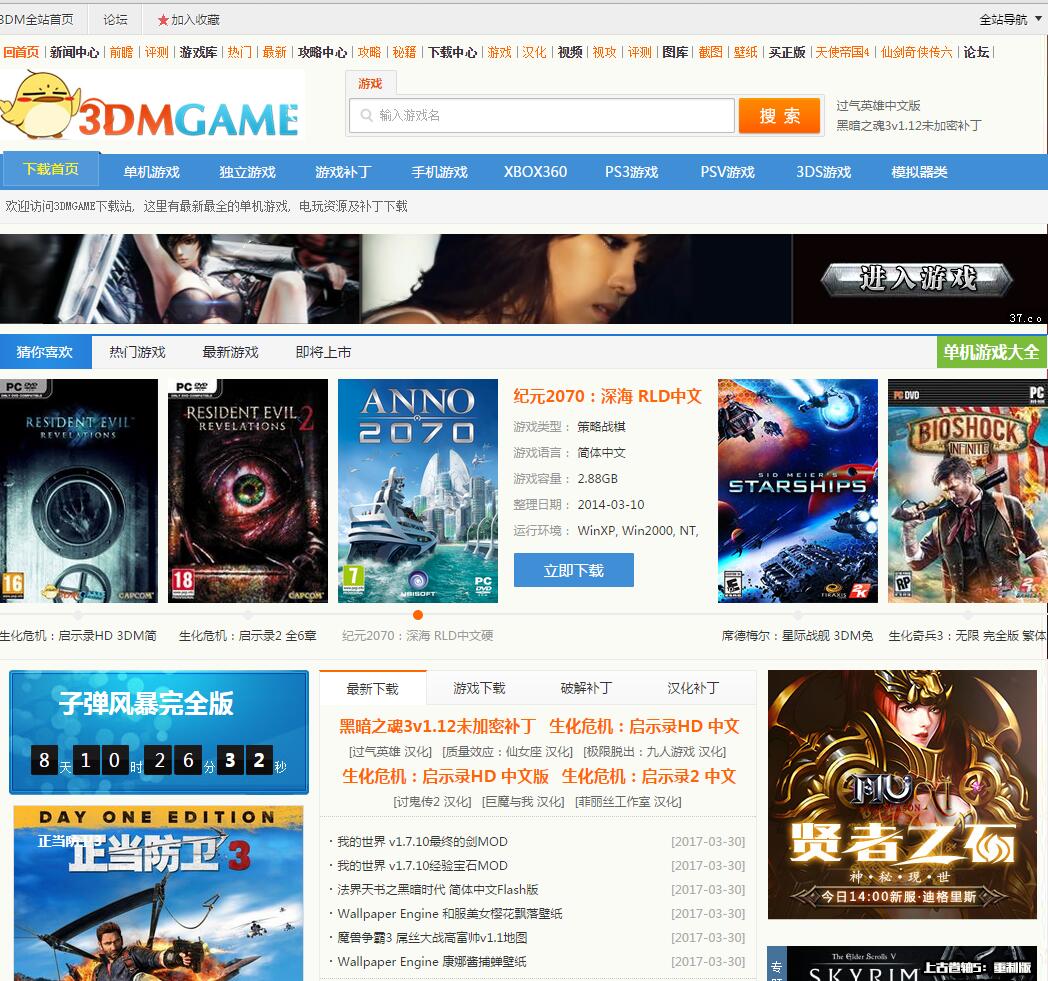The height and width of the screenshot is (981, 1048).
Task: Open the 单机游戏 nav item
Action: (x=152, y=172)
